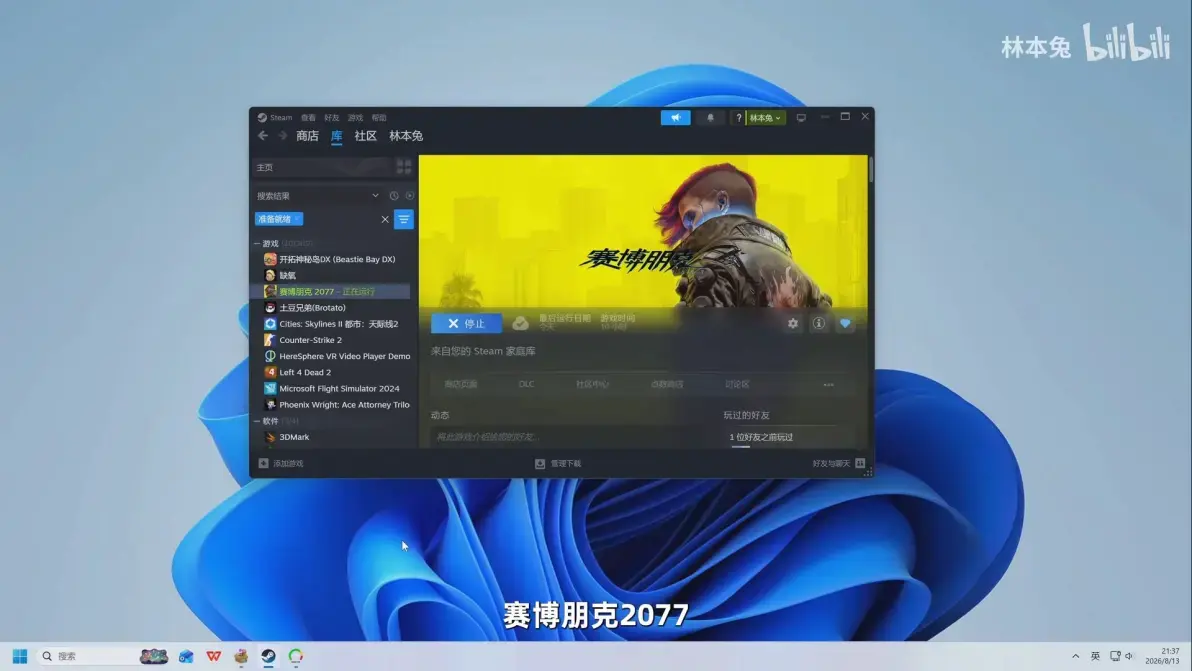This screenshot has height=671, width=1192.
Task: Open game settings gear icon
Action: tap(793, 324)
